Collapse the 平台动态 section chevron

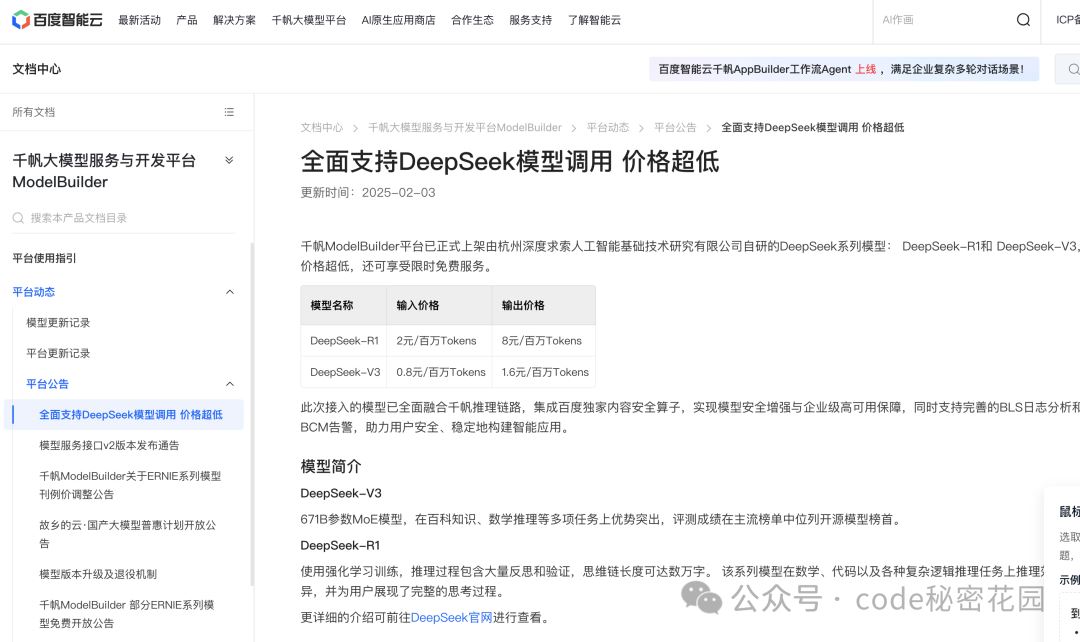coord(230,292)
